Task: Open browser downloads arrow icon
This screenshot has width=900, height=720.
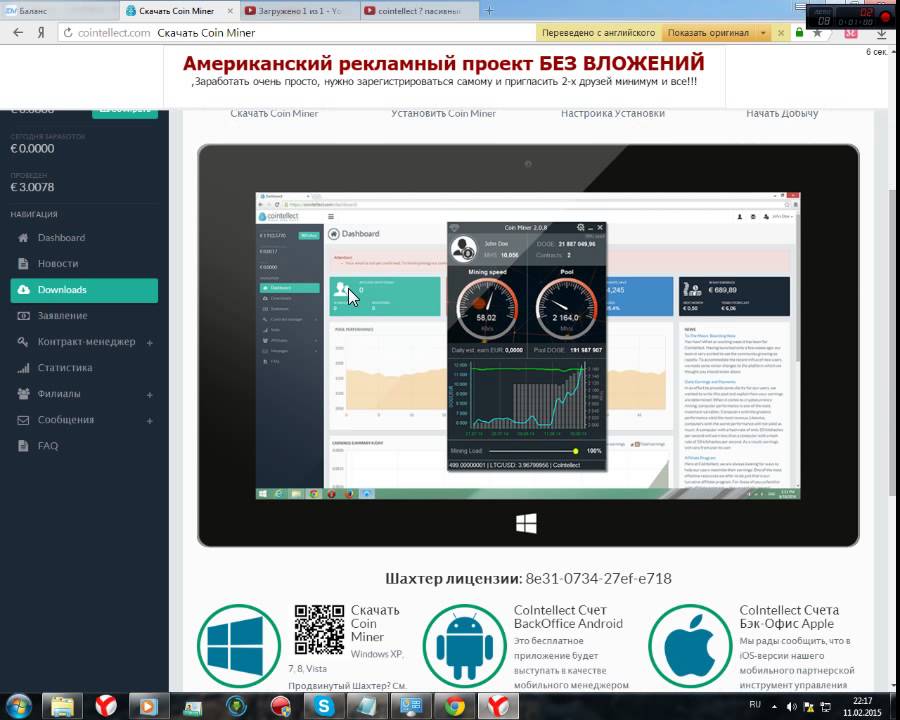Action: pyautogui.click(x=881, y=34)
